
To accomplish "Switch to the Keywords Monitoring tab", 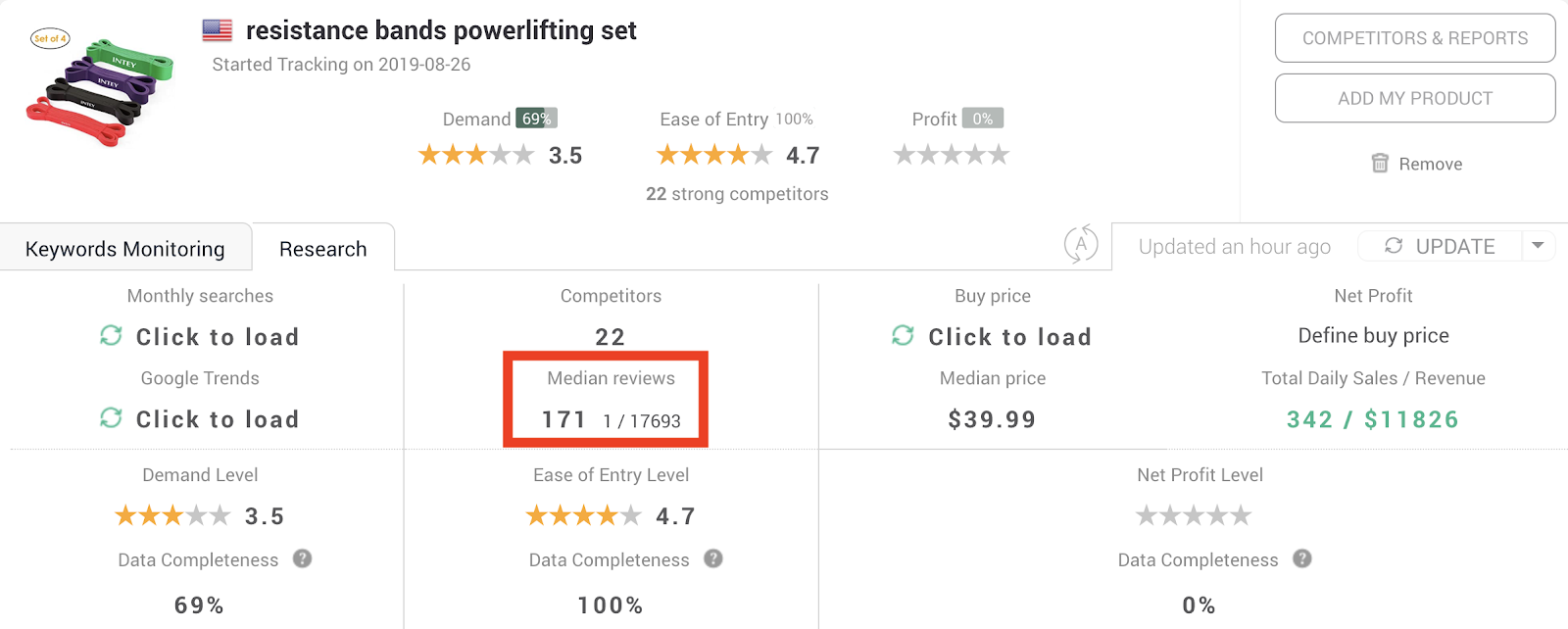I will point(125,249).
